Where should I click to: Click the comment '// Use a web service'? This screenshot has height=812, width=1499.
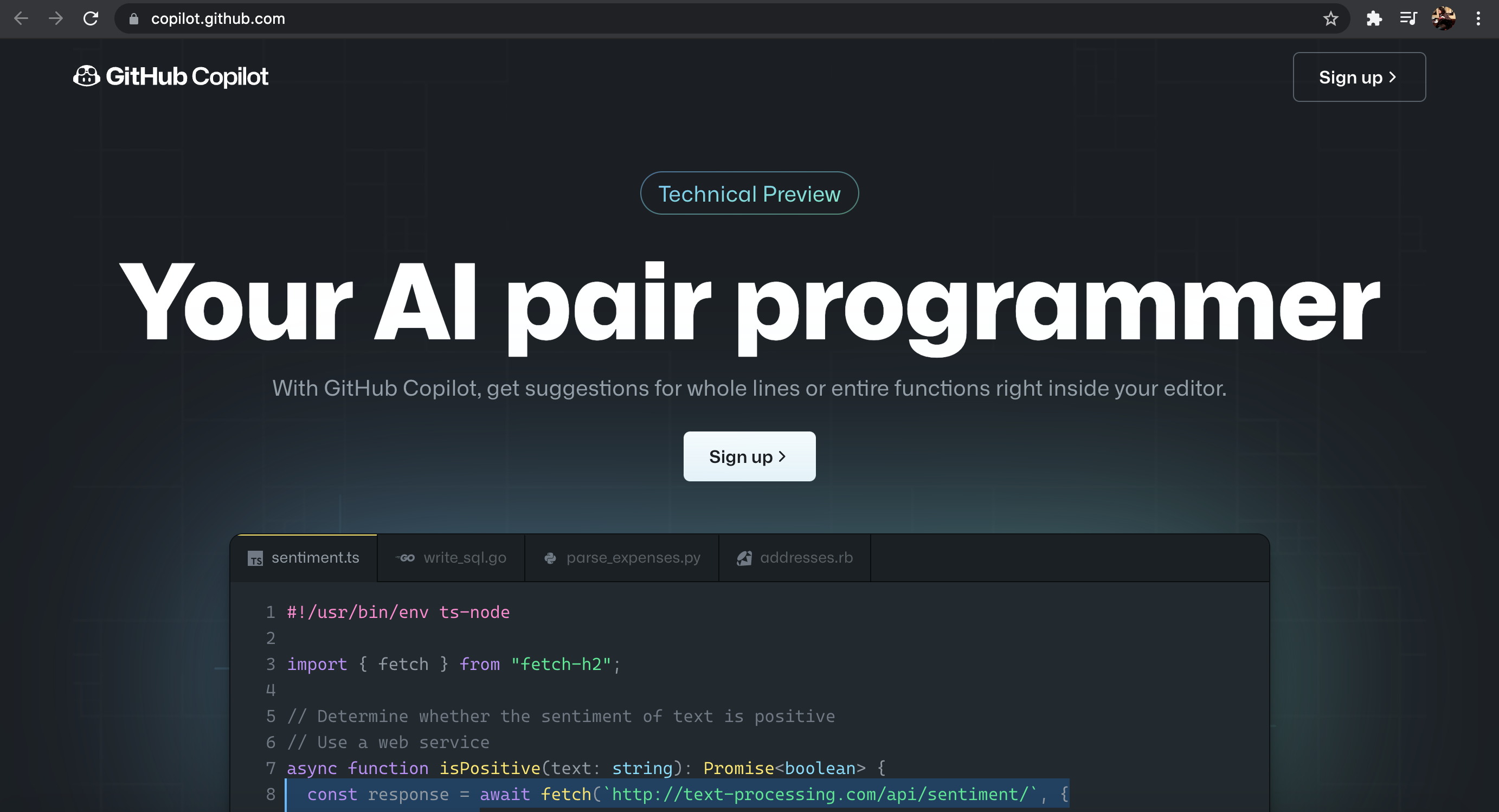[x=388, y=742]
